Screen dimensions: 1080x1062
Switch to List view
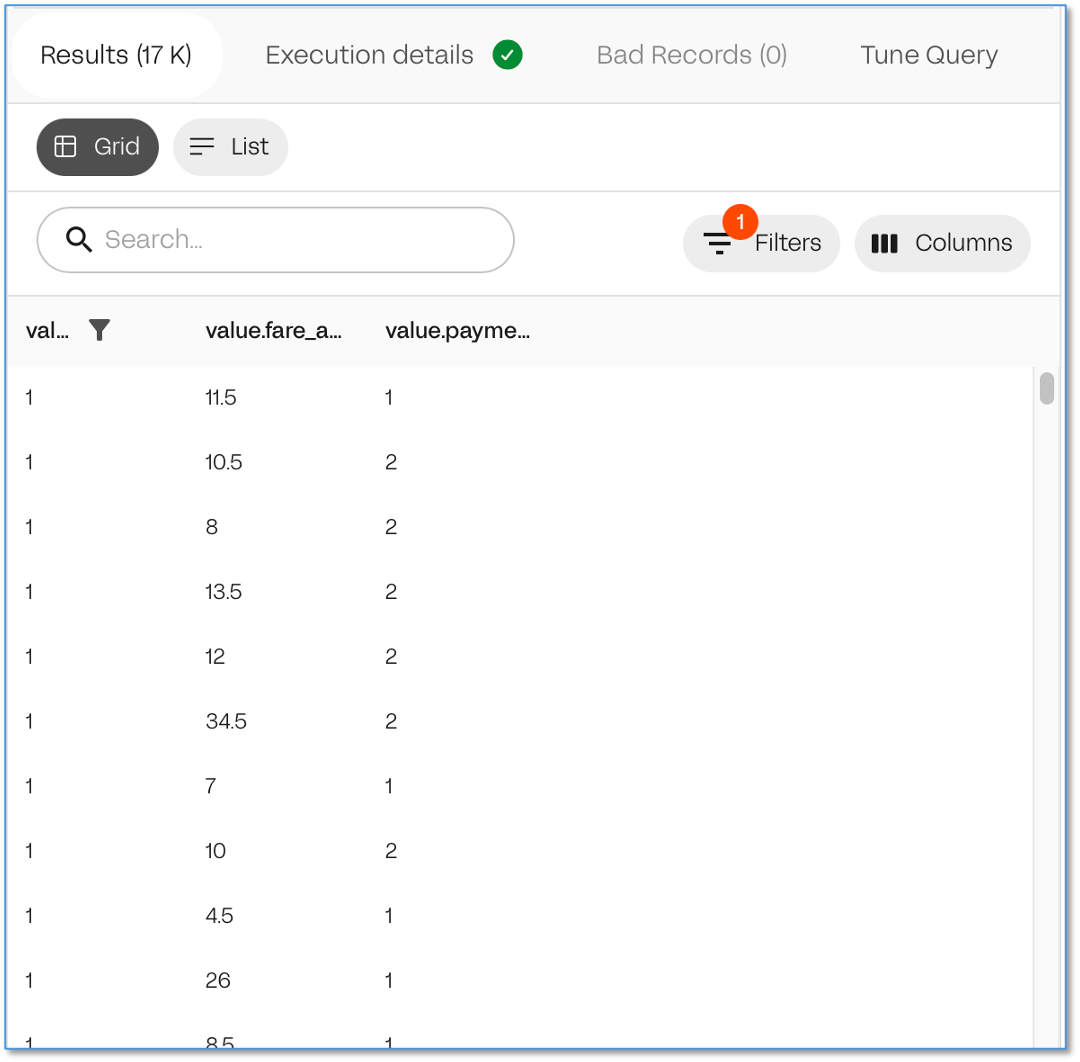(230, 147)
